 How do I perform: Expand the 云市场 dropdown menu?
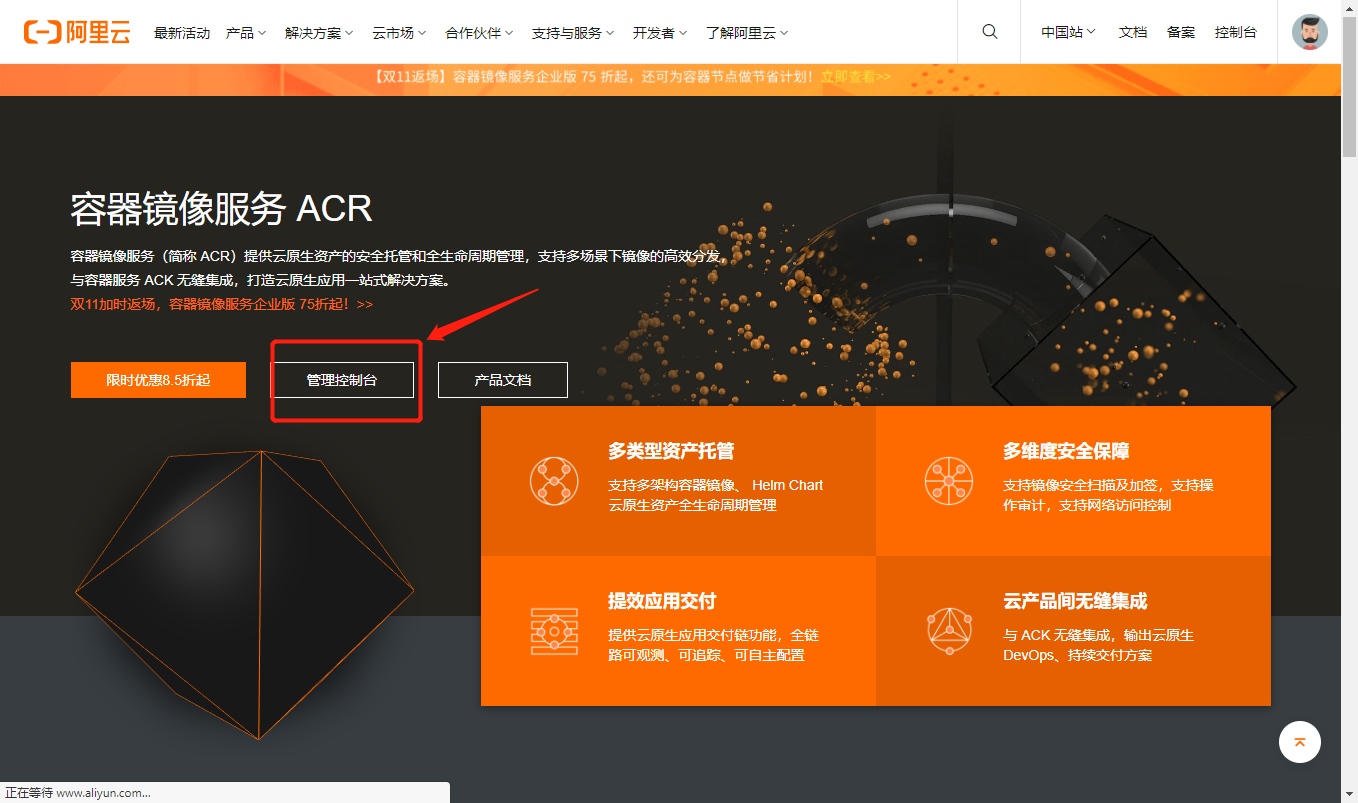(x=399, y=33)
